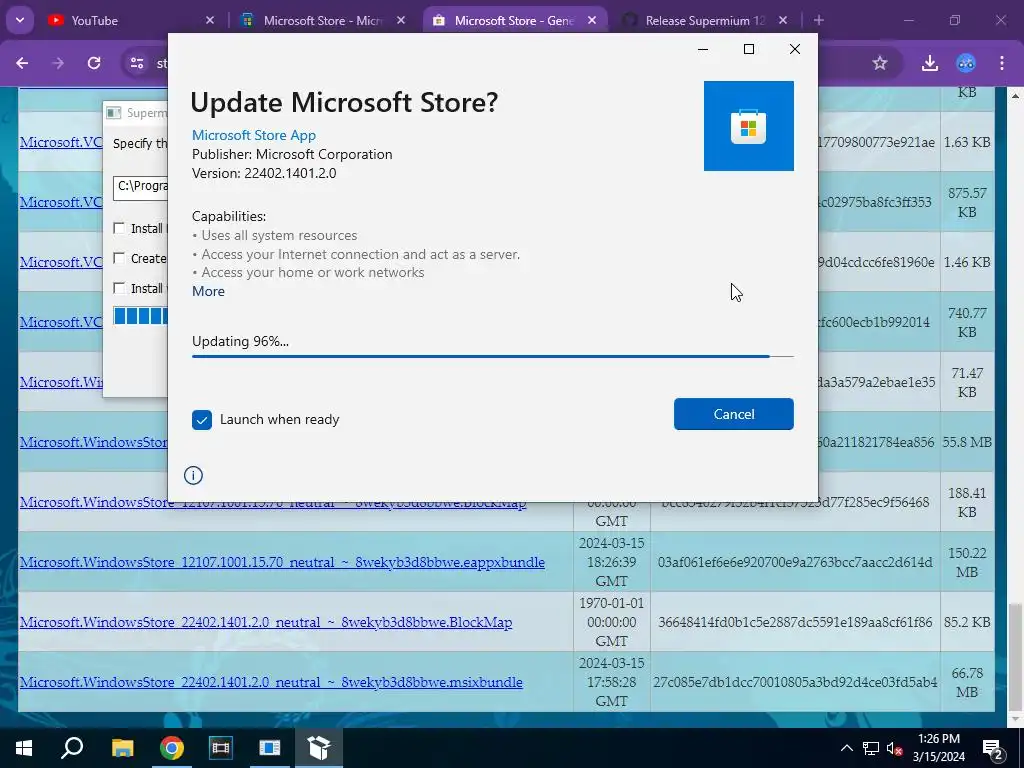The height and width of the screenshot is (768, 1024).
Task: Open a new browser tab
Action: (x=818, y=20)
